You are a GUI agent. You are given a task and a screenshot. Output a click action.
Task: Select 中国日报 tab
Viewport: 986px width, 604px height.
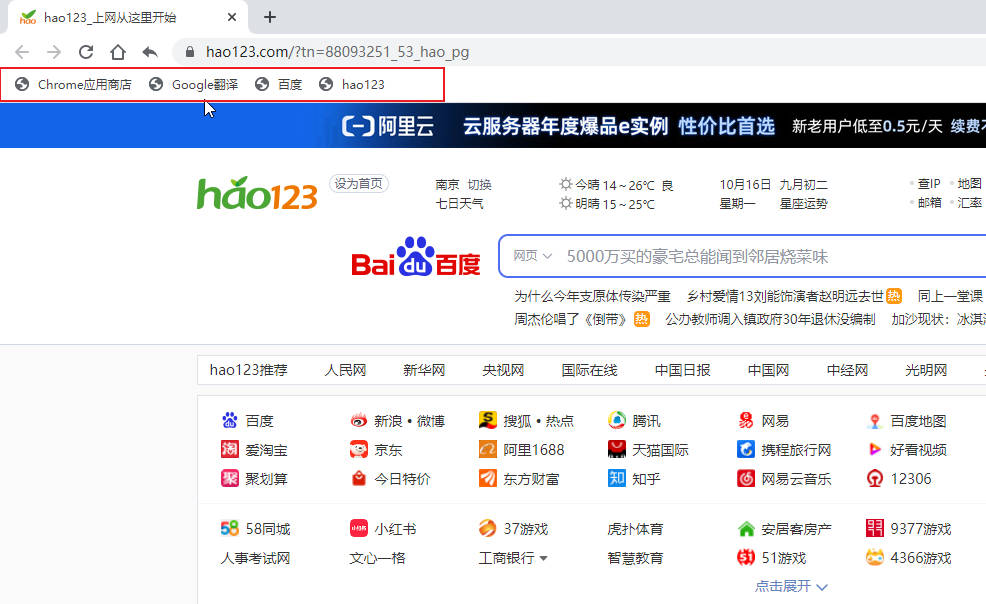682,370
